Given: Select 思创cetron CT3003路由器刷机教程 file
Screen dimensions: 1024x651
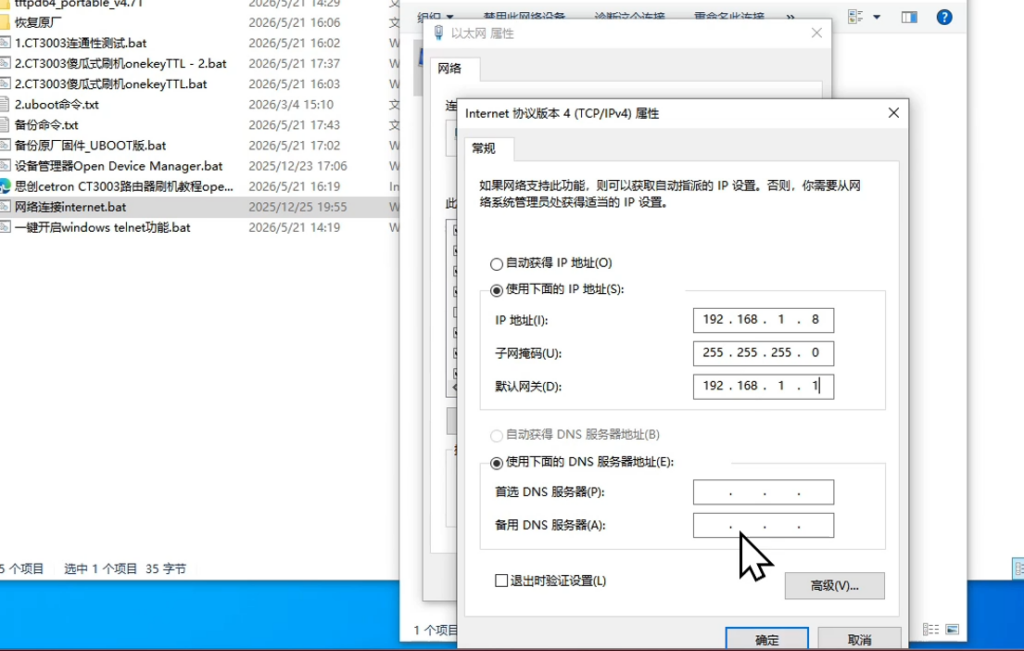Looking at the screenshot, I should click(124, 187).
